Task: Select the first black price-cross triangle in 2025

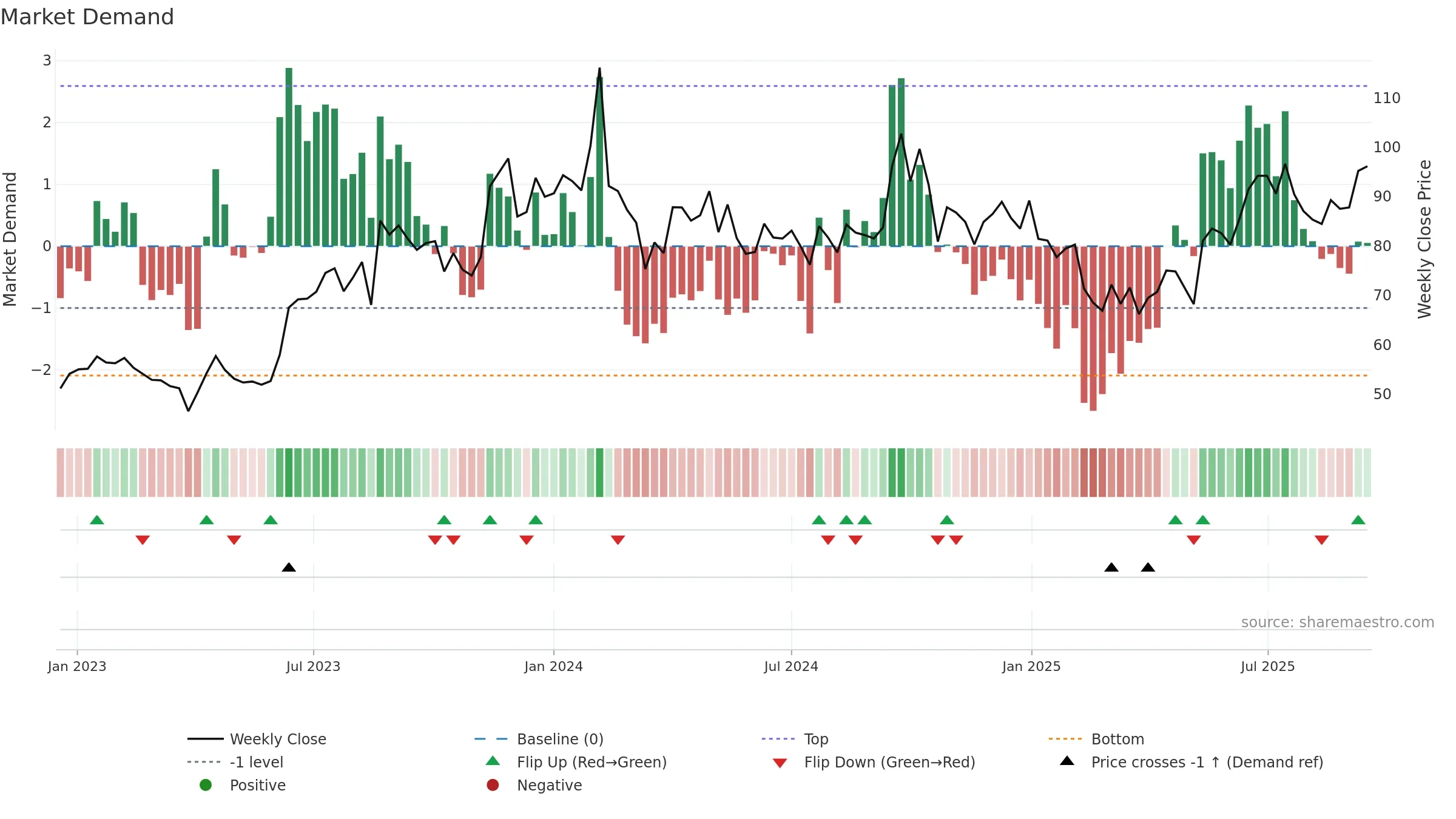Action: tap(1111, 567)
